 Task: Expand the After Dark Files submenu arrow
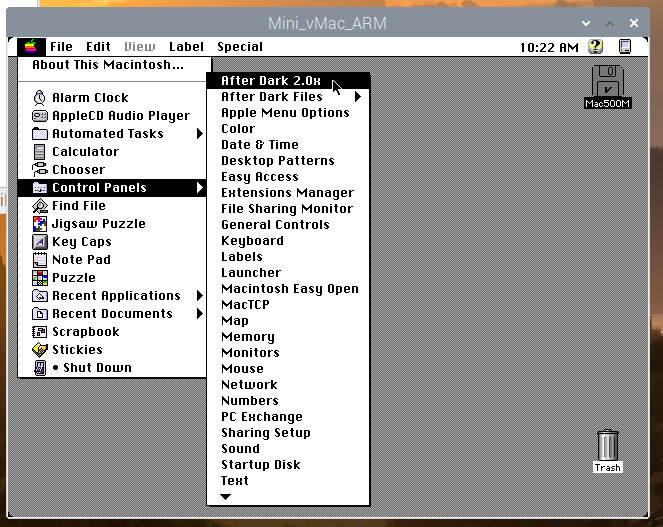(x=358, y=97)
